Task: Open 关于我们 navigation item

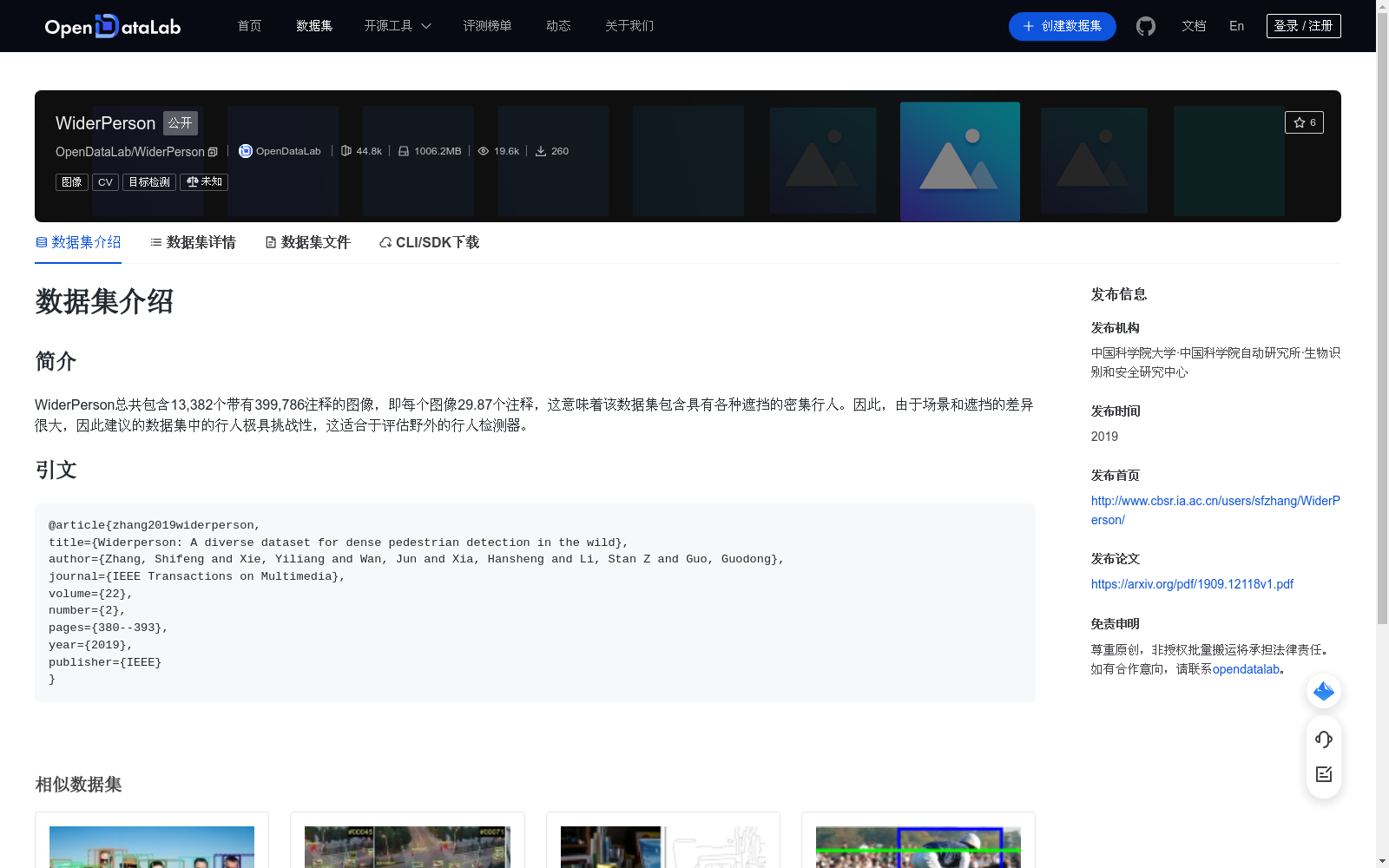Action: click(629, 26)
